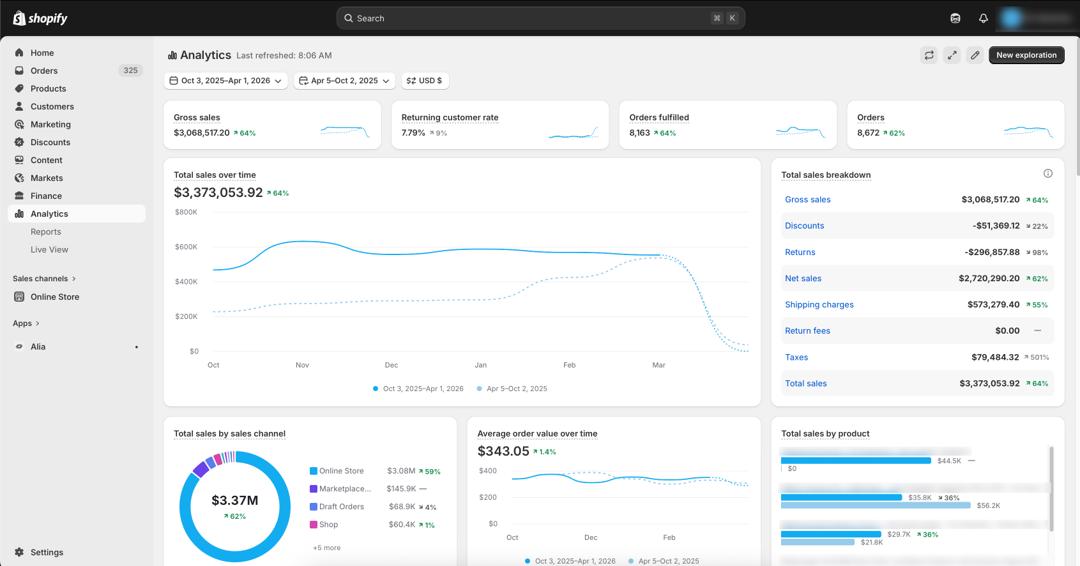Open the notifications bell icon
The height and width of the screenshot is (566, 1080).
point(983,19)
